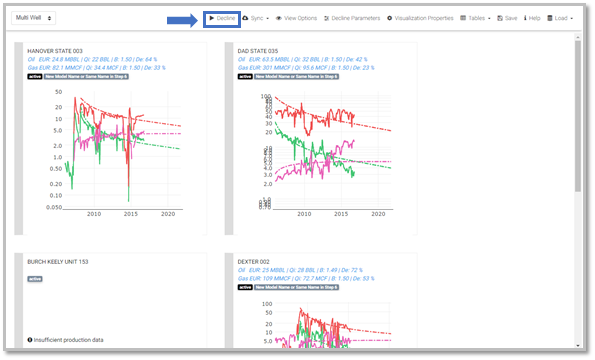Open Decline Parameters
This screenshot has height=360, width=595.
[x=352, y=18]
